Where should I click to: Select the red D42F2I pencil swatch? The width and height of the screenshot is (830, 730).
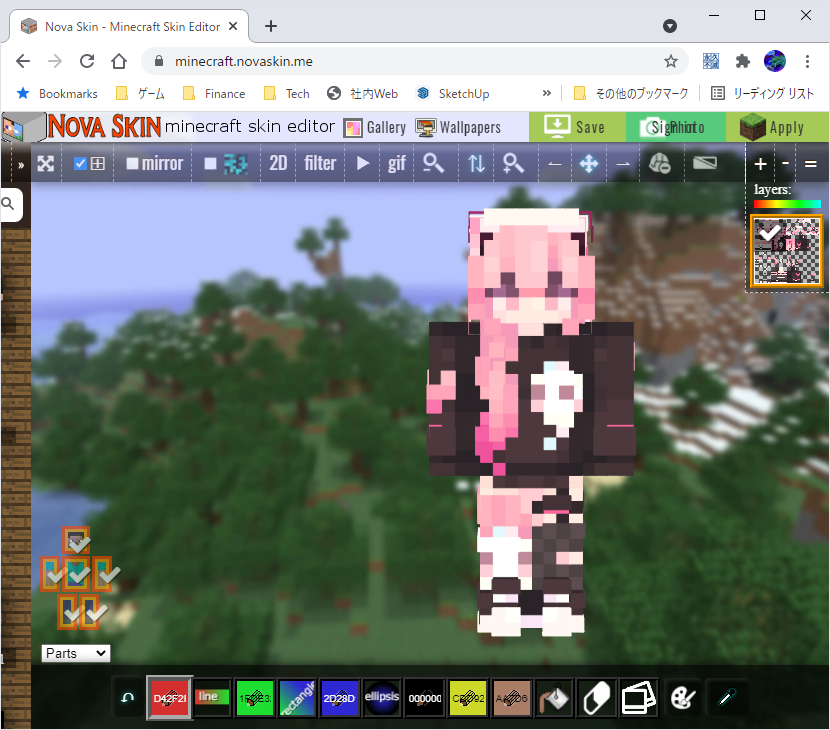(169, 698)
